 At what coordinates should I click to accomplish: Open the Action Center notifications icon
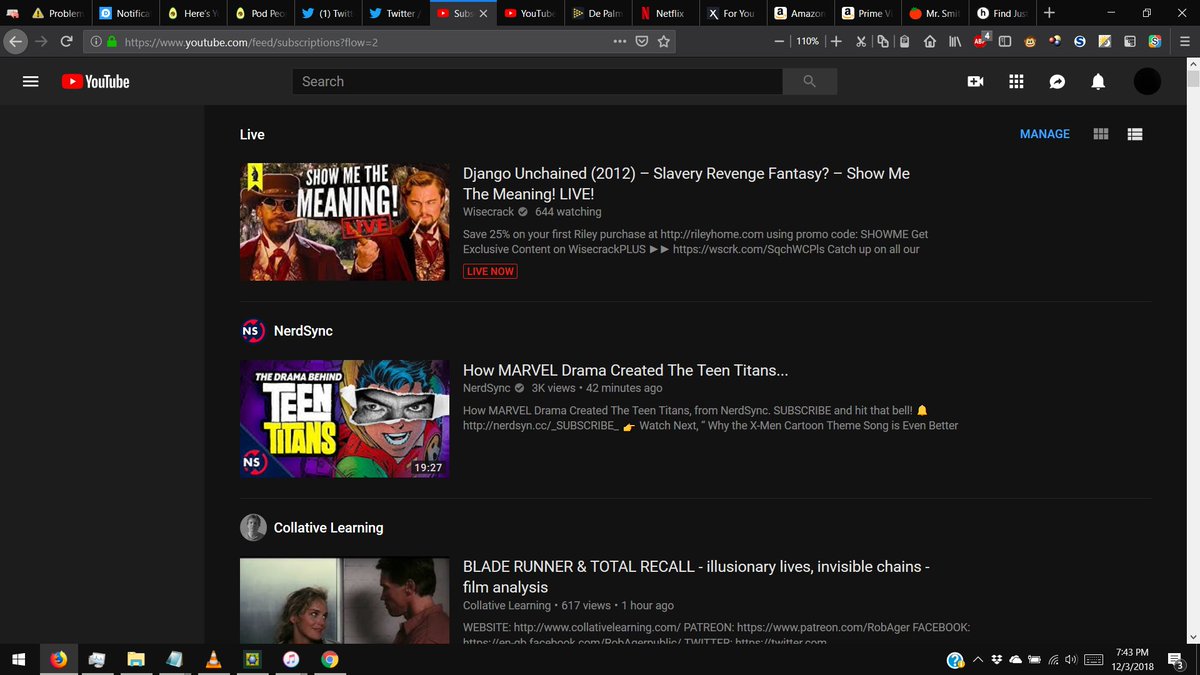tap(1176, 660)
